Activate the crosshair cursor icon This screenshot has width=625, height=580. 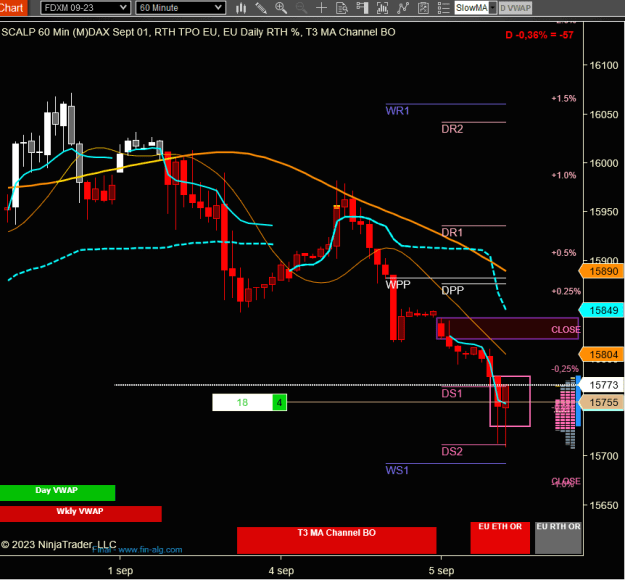(x=321, y=8)
